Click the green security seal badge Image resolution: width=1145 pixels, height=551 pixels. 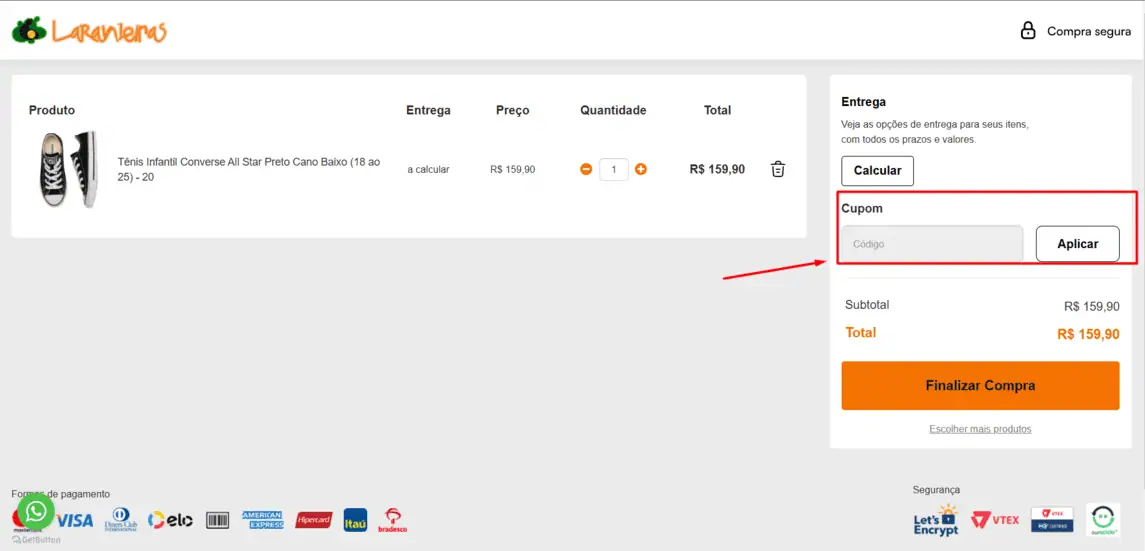1103,520
